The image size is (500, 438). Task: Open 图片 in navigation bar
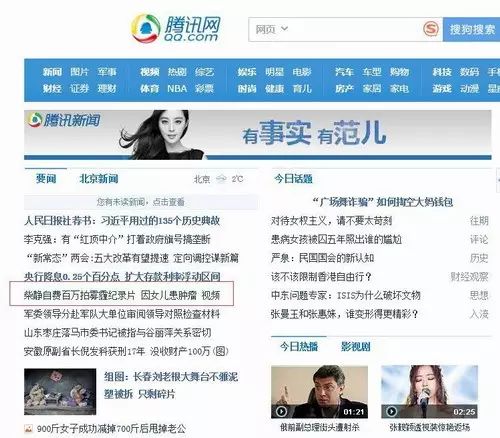click(x=79, y=72)
